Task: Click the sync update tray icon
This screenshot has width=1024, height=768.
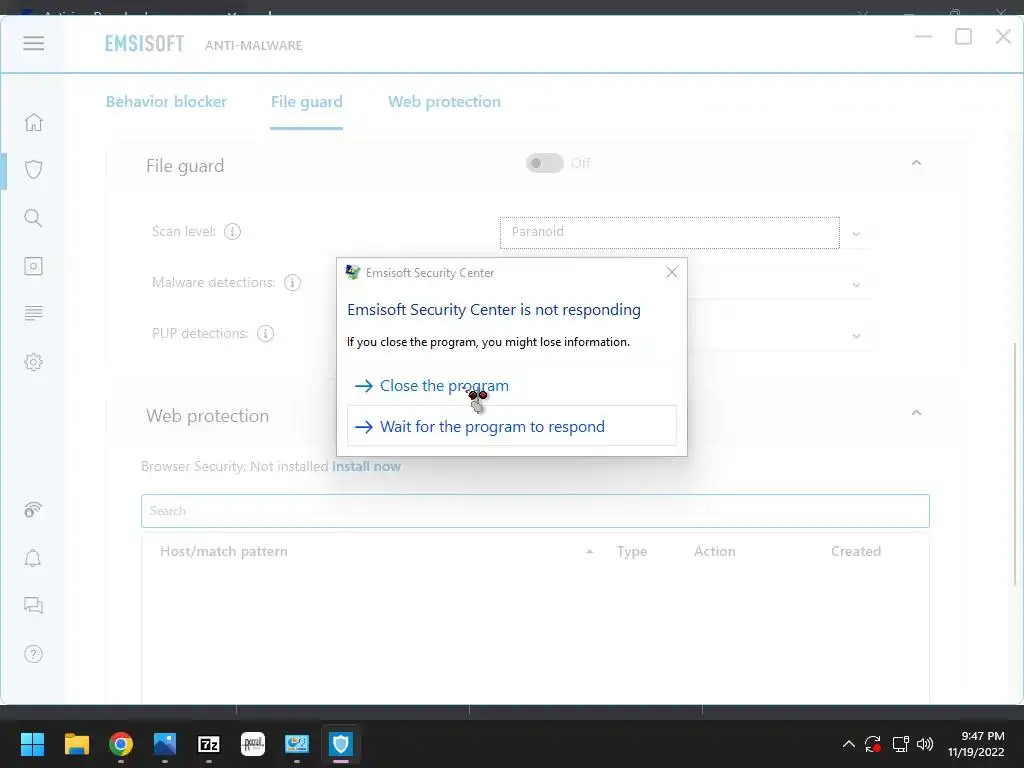Action: pyautogui.click(x=873, y=744)
